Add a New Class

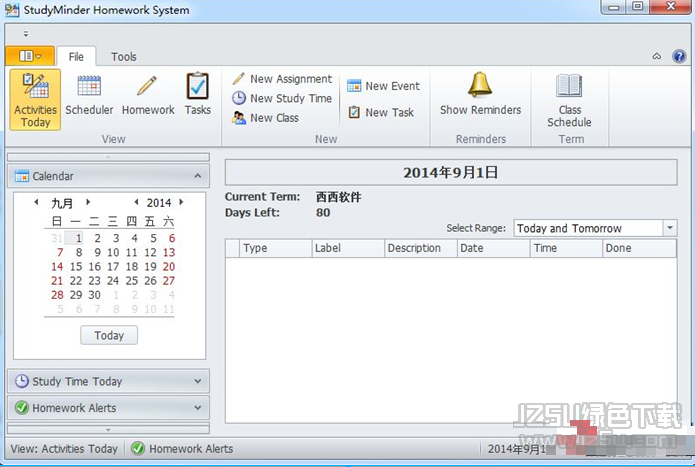tap(266, 118)
